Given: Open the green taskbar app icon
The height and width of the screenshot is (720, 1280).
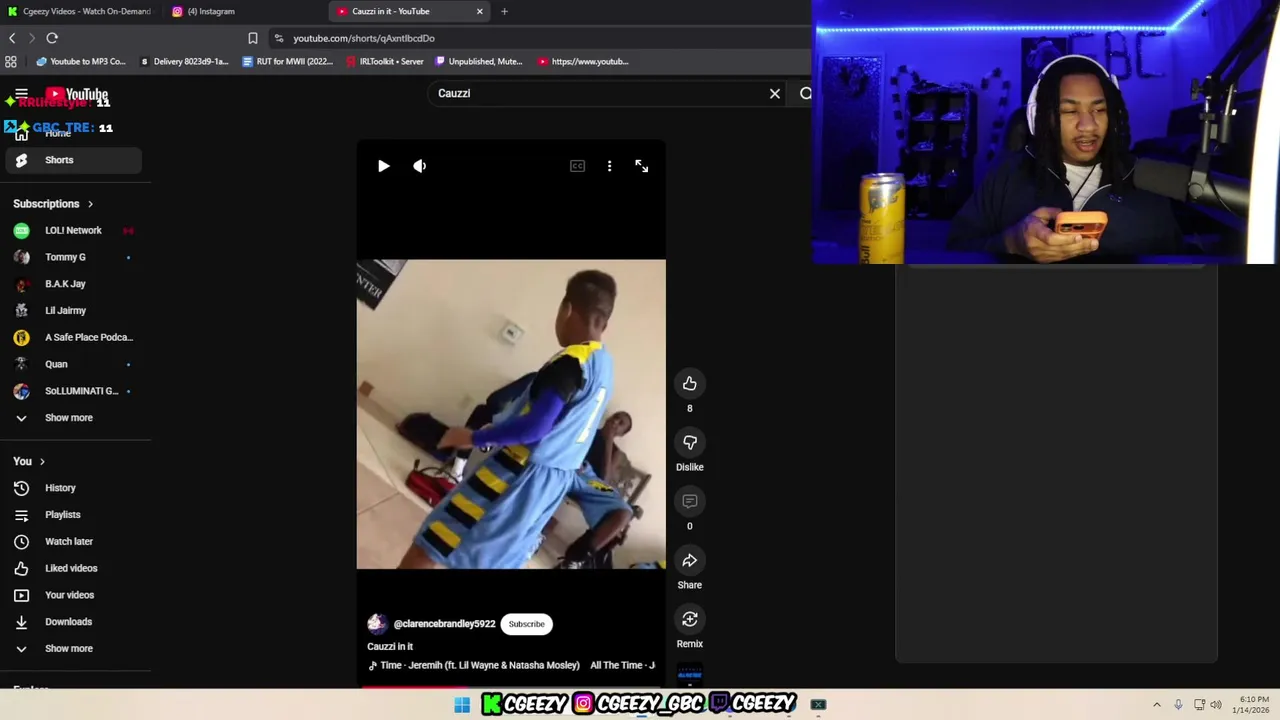Looking at the screenshot, I should [x=818, y=705].
